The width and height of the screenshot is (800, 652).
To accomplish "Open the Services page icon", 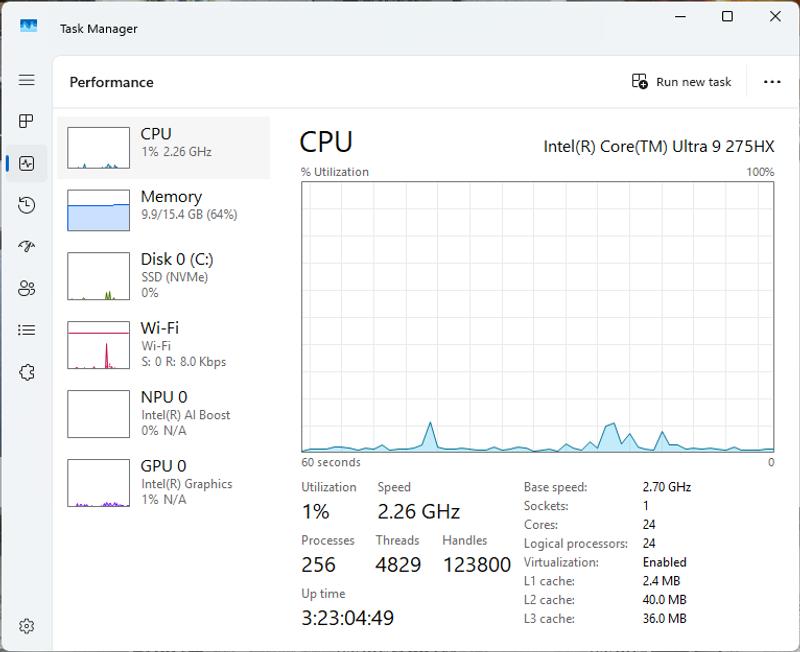I will (x=27, y=372).
